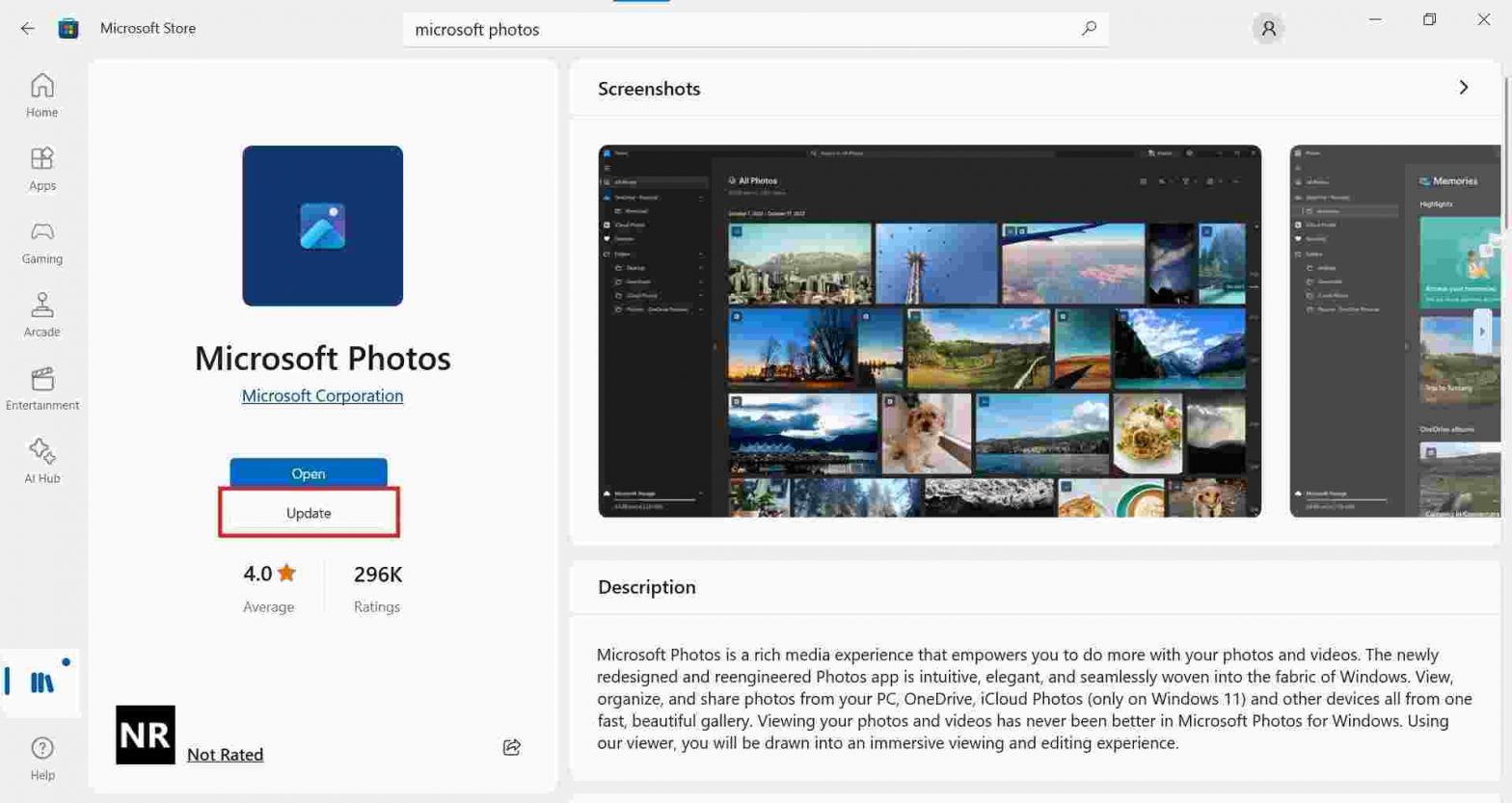1512x803 pixels.
Task: Click the Microsoft Photos app title
Action: click(x=322, y=358)
